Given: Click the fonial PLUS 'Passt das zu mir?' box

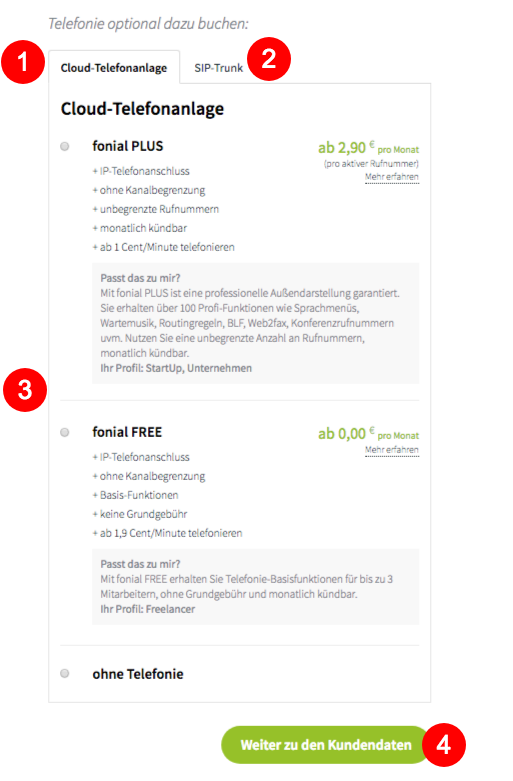Looking at the screenshot, I should coord(256,323).
